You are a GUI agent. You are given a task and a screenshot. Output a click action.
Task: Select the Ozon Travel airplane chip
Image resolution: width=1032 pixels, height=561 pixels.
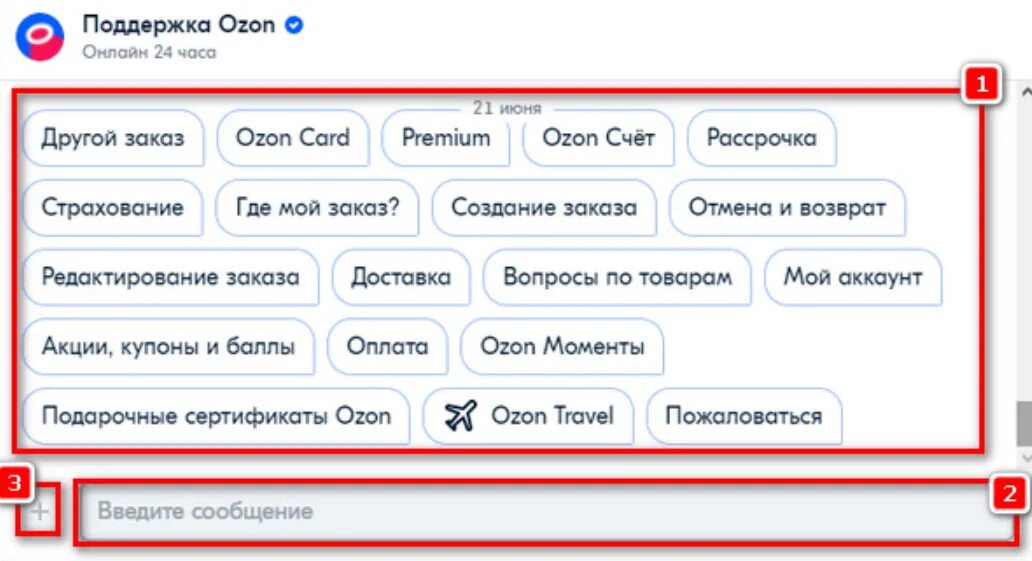pos(528,415)
